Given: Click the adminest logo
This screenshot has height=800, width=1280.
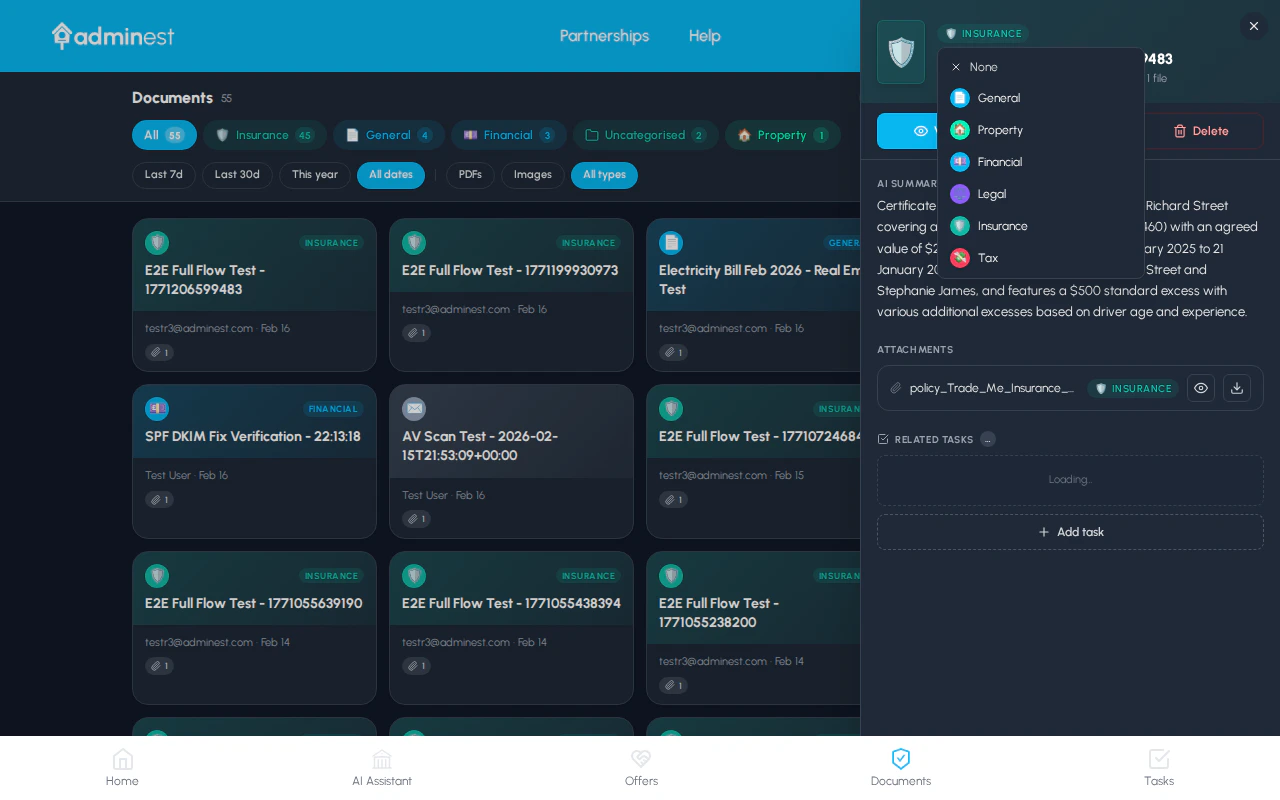Looking at the screenshot, I should click(x=113, y=36).
